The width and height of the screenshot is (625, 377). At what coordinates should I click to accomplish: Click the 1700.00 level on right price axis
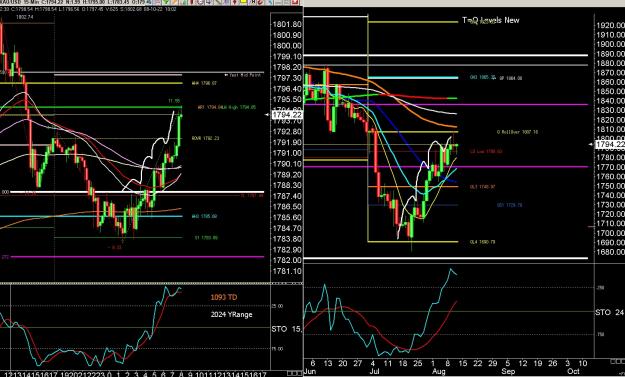610,233
